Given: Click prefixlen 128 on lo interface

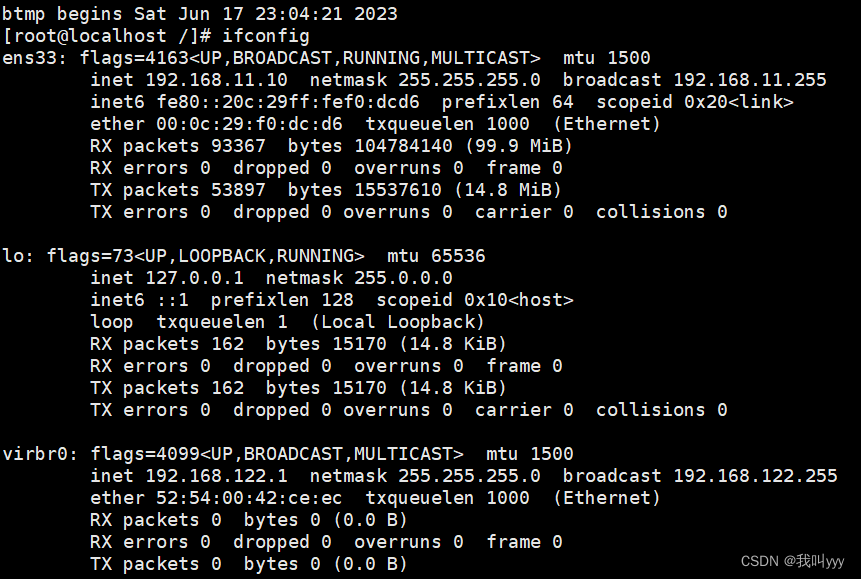Looking at the screenshot, I should (282, 300).
